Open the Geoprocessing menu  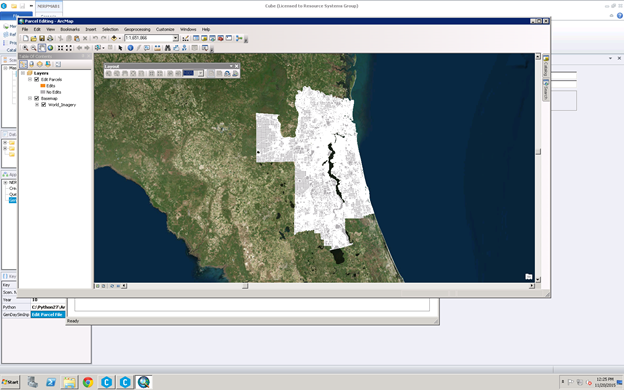(x=137, y=29)
